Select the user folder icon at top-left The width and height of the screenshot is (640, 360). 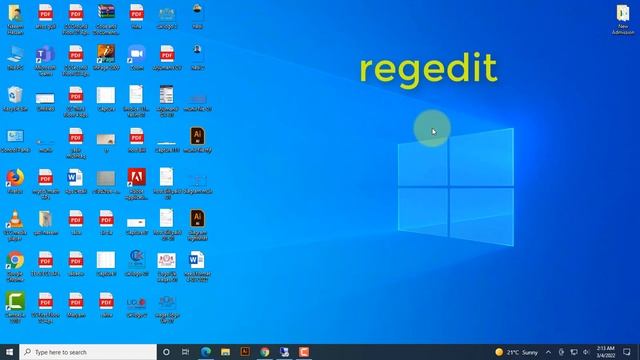[15, 19]
